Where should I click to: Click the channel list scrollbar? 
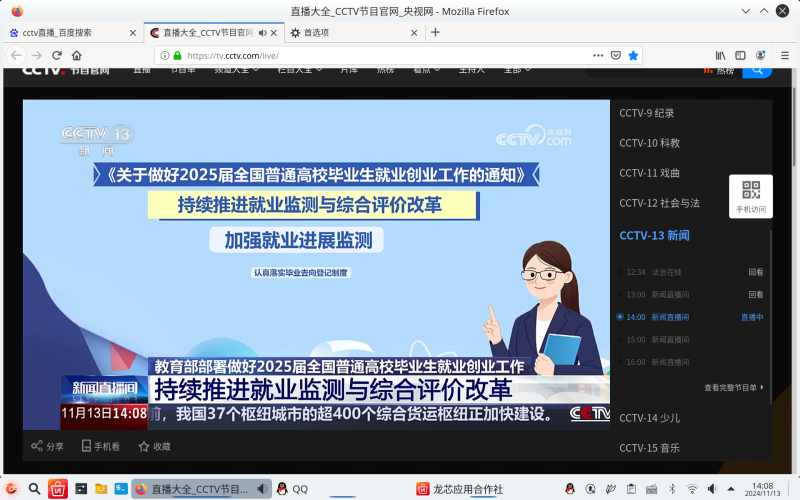pyautogui.click(x=770, y=316)
